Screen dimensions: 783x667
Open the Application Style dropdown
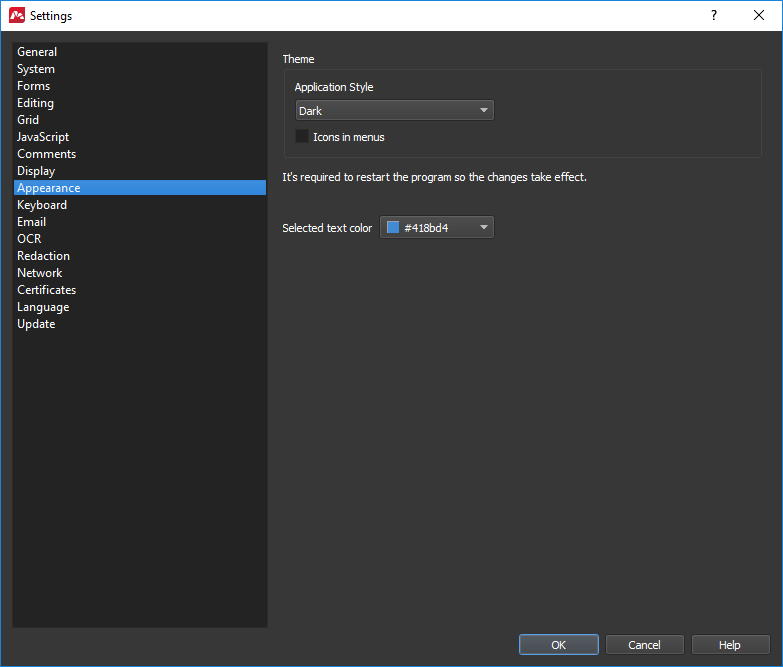[x=394, y=110]
